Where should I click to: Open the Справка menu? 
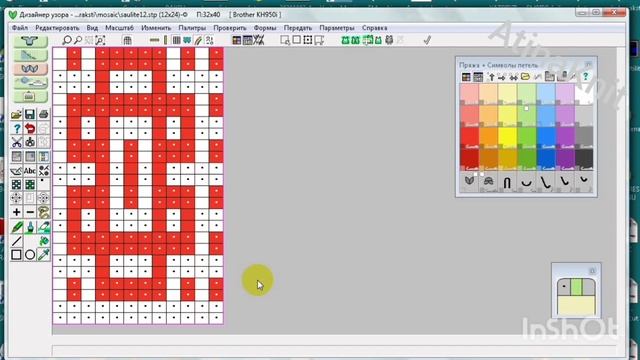374,28
